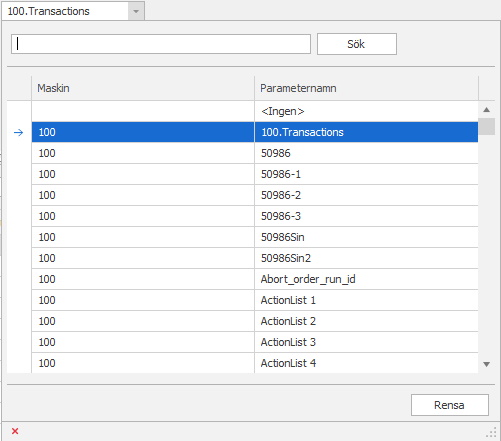Select the 50986-1 parameter row
Screen dimensions: 501x441
click(255, 174)
